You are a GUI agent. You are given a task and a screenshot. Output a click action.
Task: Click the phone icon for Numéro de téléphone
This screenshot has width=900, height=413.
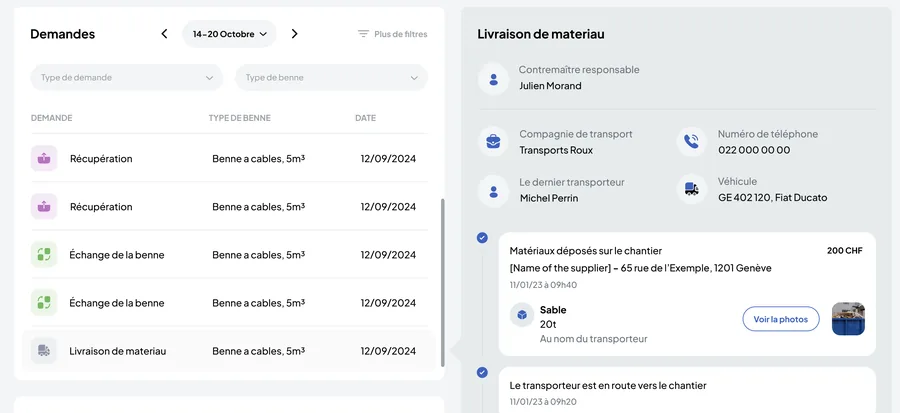tap(692, 142)
